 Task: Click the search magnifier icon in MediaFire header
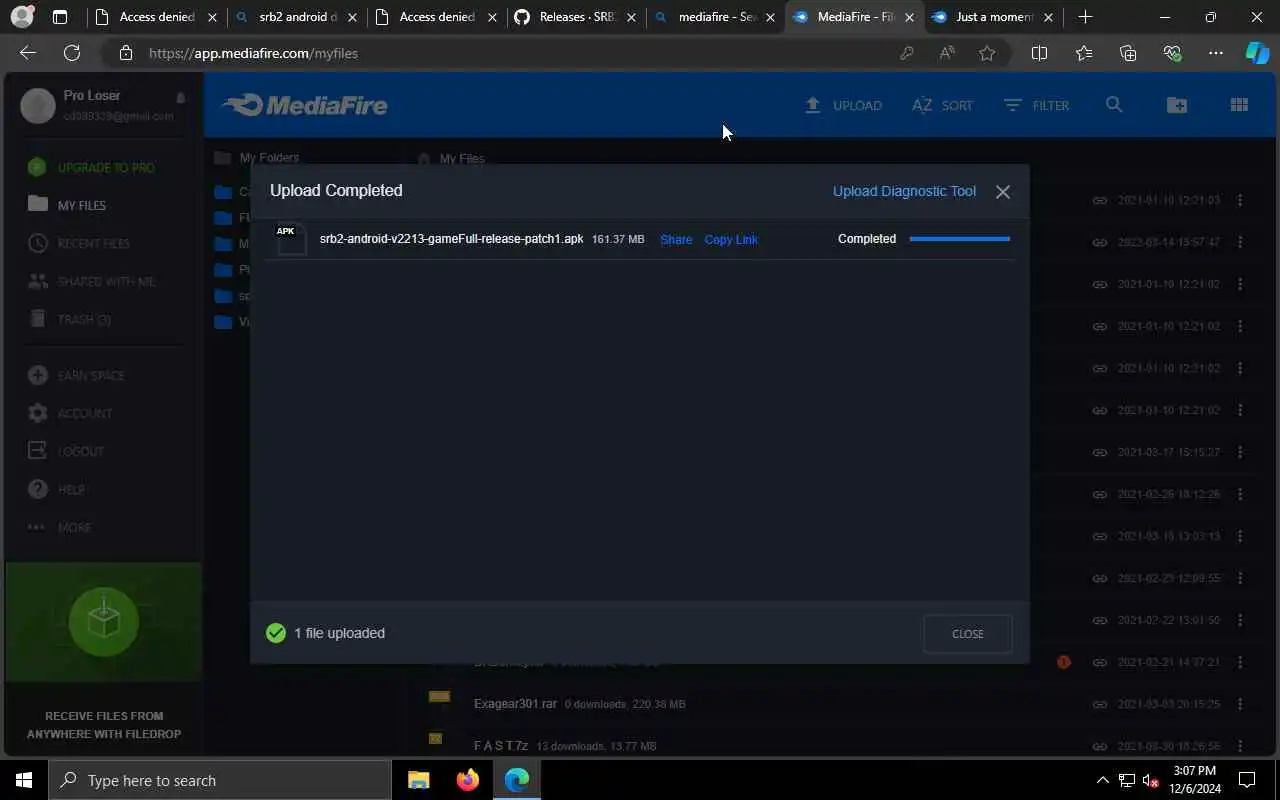[1114, 105]
